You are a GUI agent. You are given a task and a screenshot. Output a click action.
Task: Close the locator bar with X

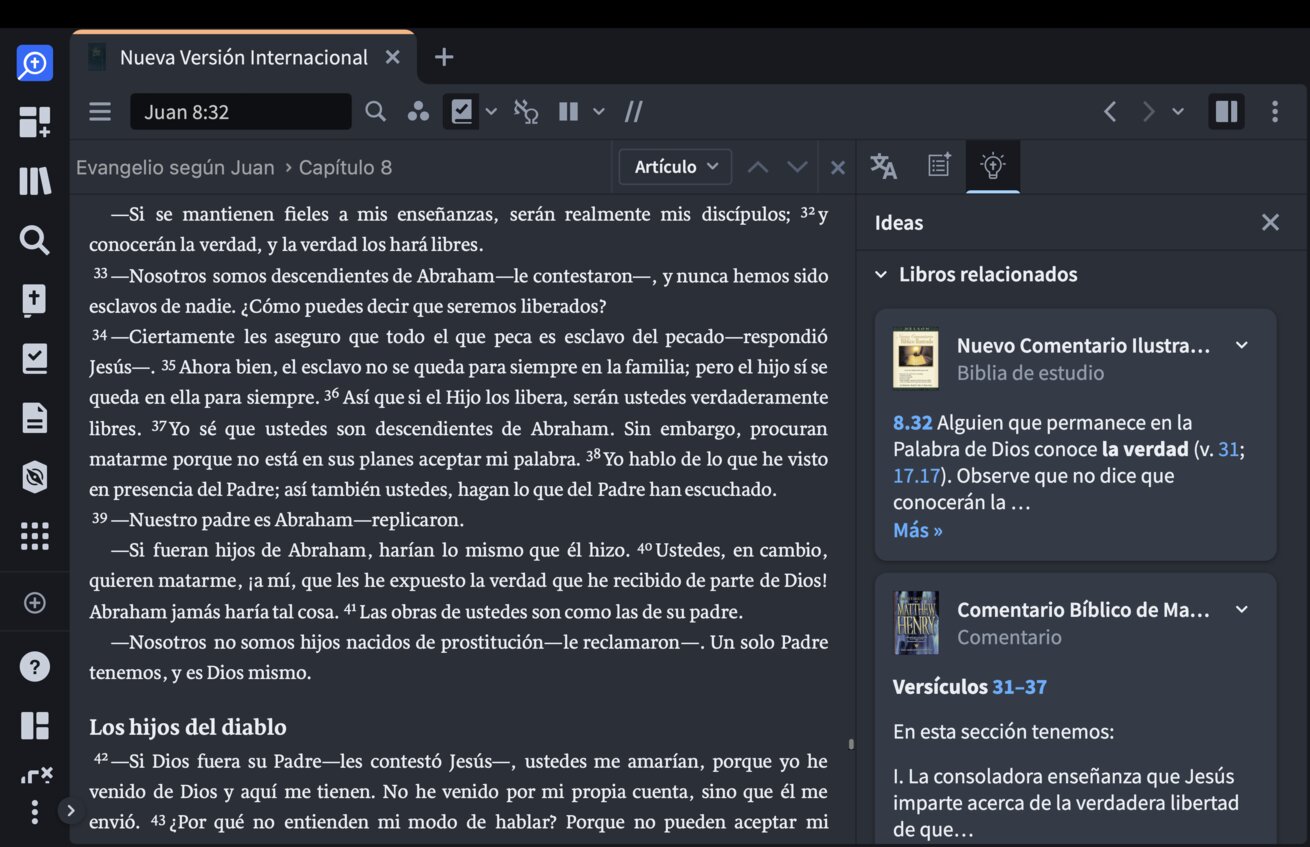click(838, 167)
